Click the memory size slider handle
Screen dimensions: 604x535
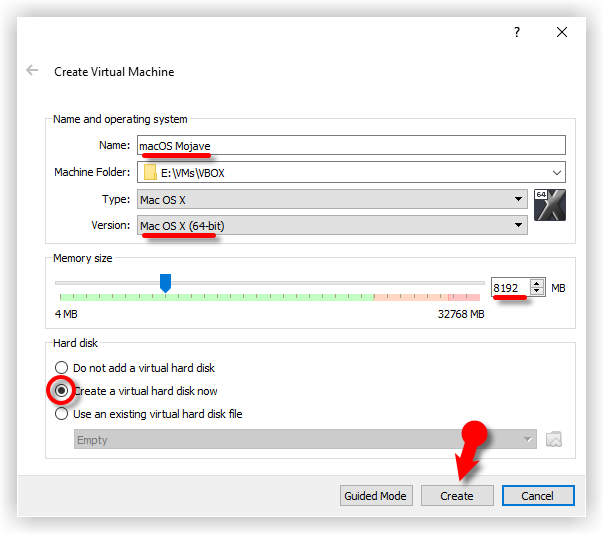coord(166,284)
